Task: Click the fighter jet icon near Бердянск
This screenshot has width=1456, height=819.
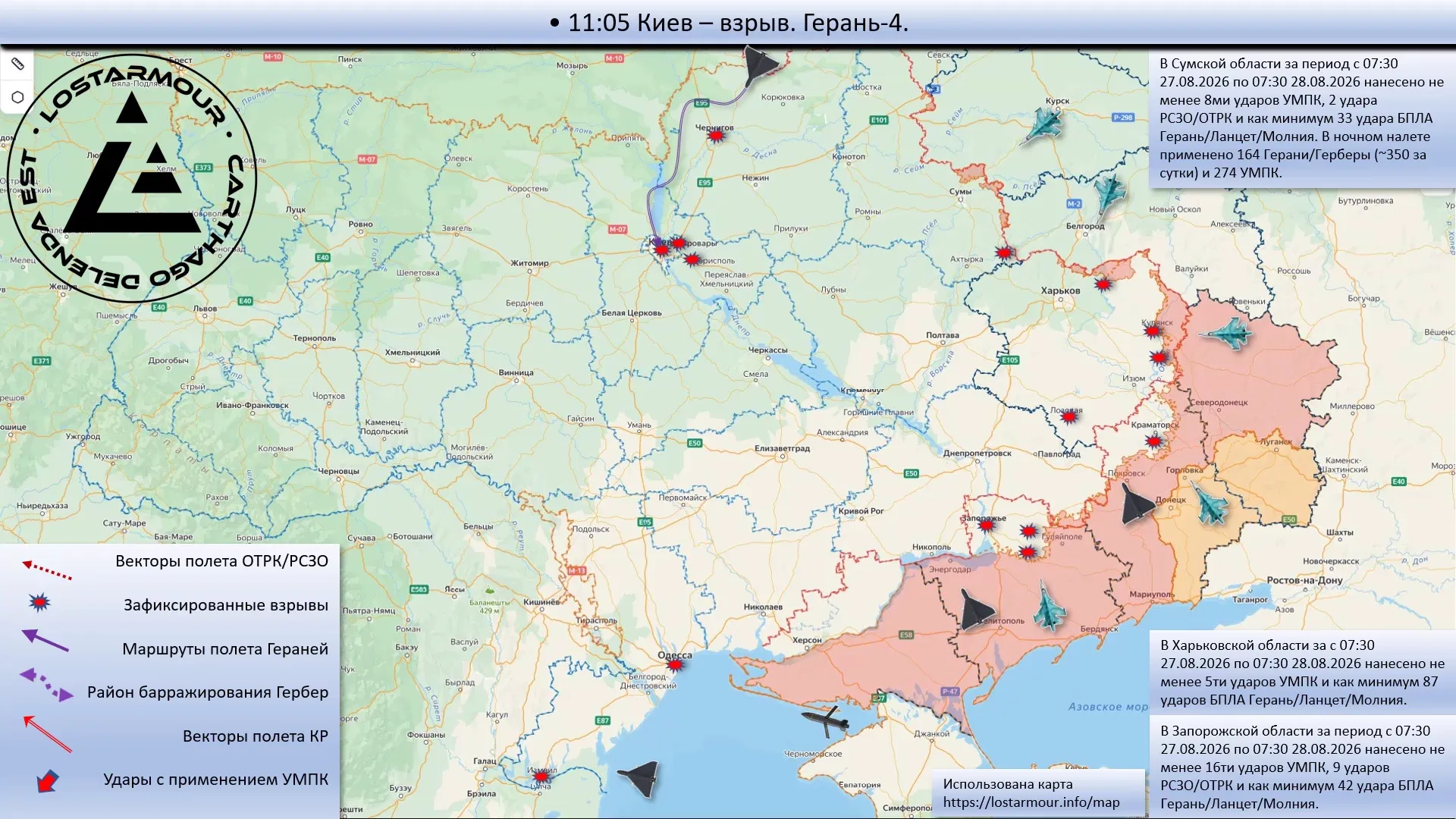Action: point(1050,606)
